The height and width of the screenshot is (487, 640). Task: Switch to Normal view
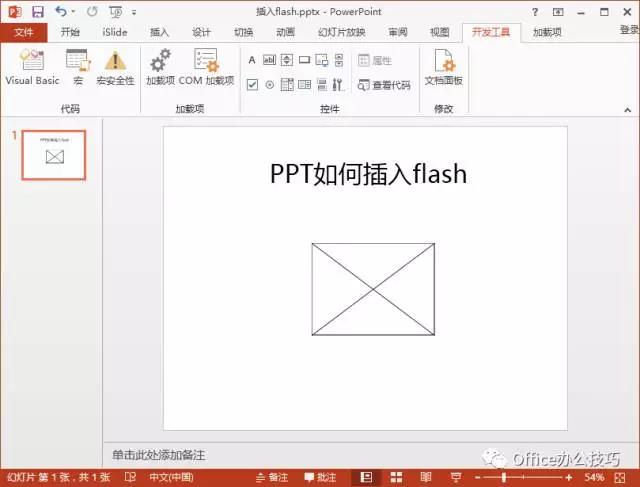click(x=366, y=477)
